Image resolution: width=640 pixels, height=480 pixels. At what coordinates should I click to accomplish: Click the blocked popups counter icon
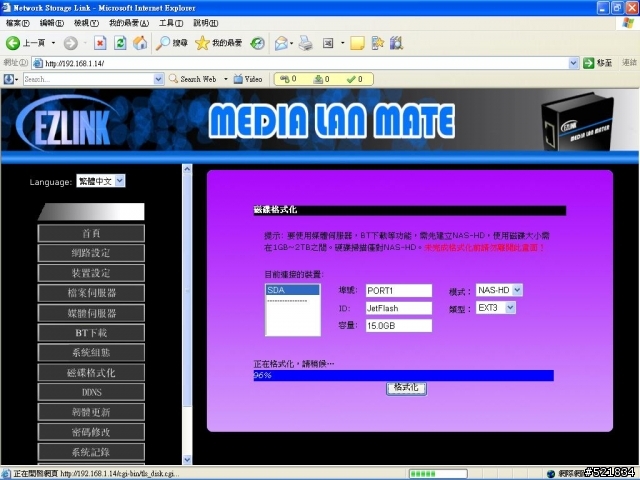(x=285, y=79)
